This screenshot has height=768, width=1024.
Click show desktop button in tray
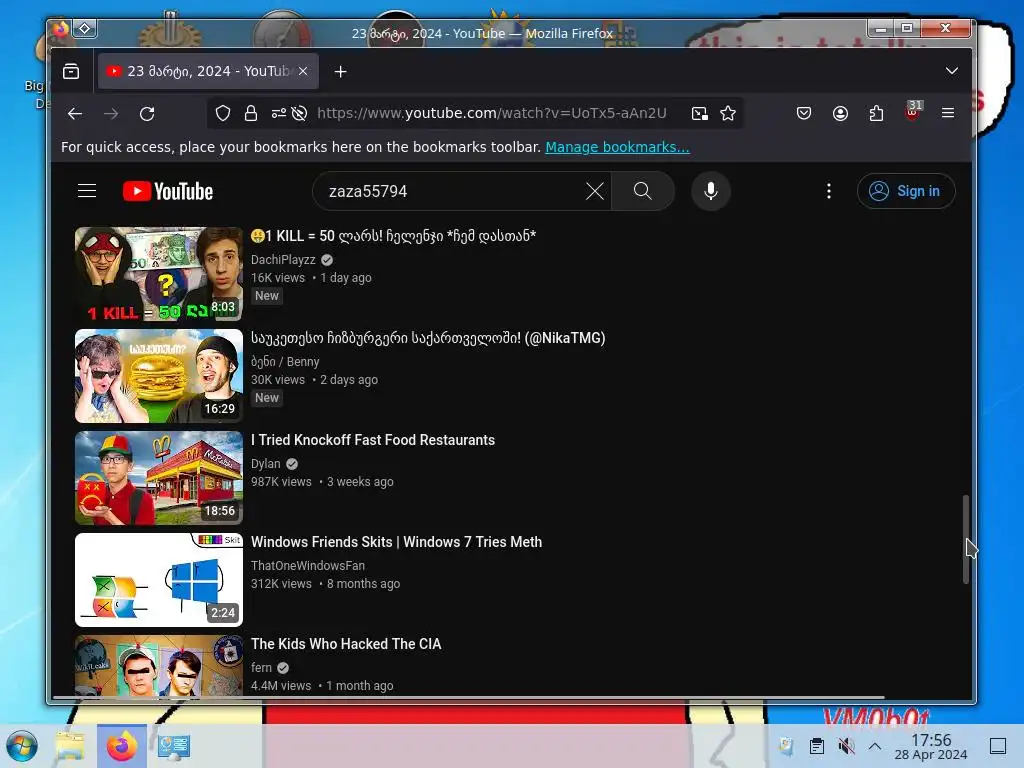(x=998, y=746)
